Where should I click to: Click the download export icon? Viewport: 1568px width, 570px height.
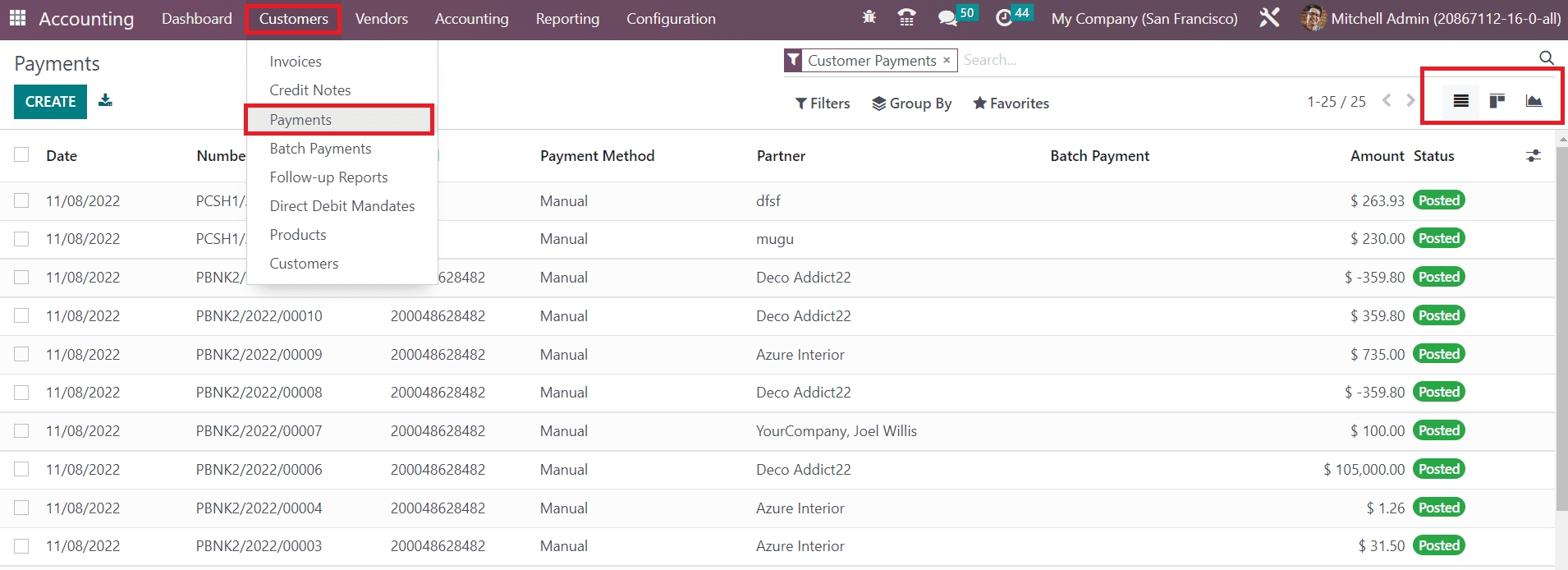(x=105, y=100)
